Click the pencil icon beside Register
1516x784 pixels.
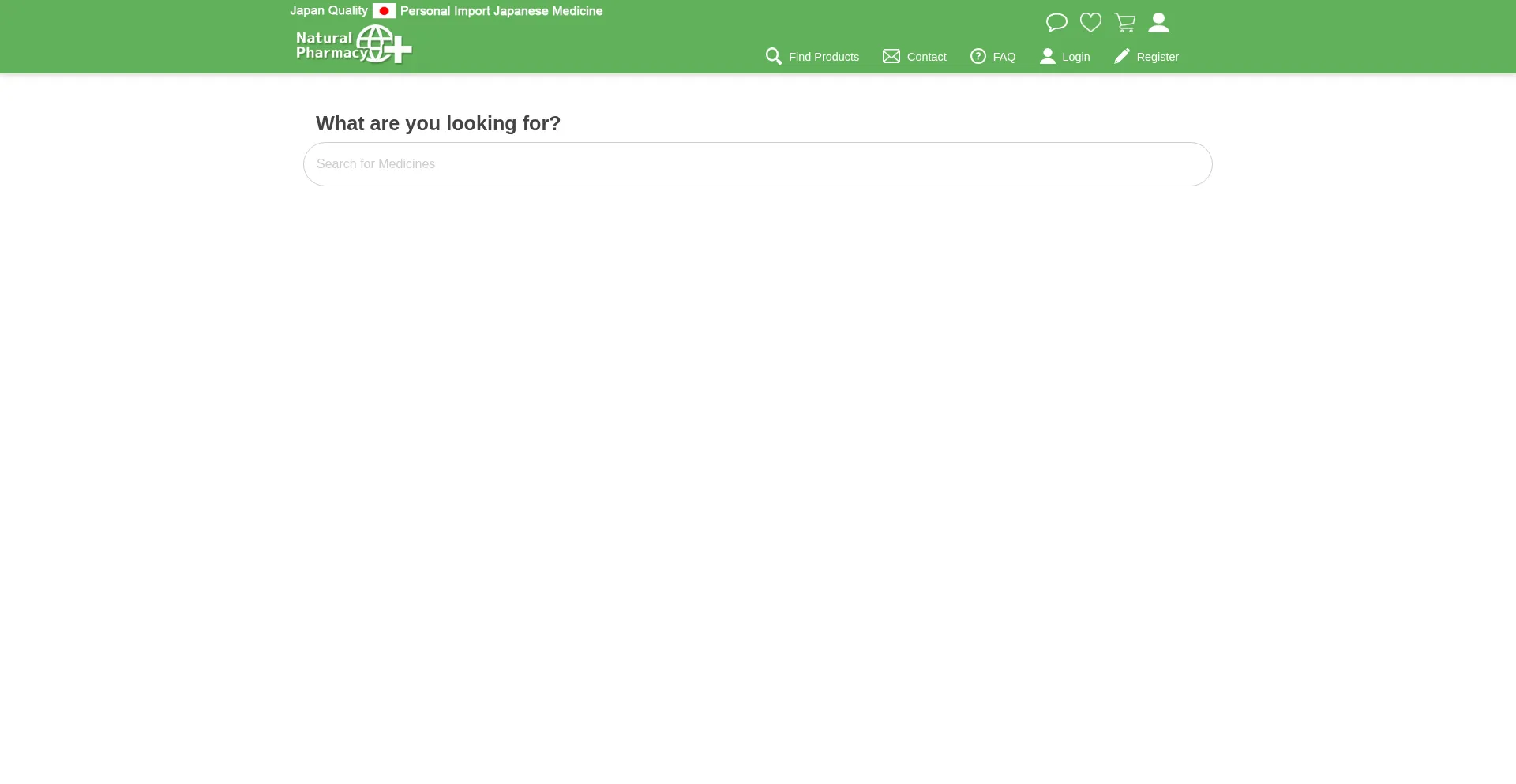point(1122,57)
